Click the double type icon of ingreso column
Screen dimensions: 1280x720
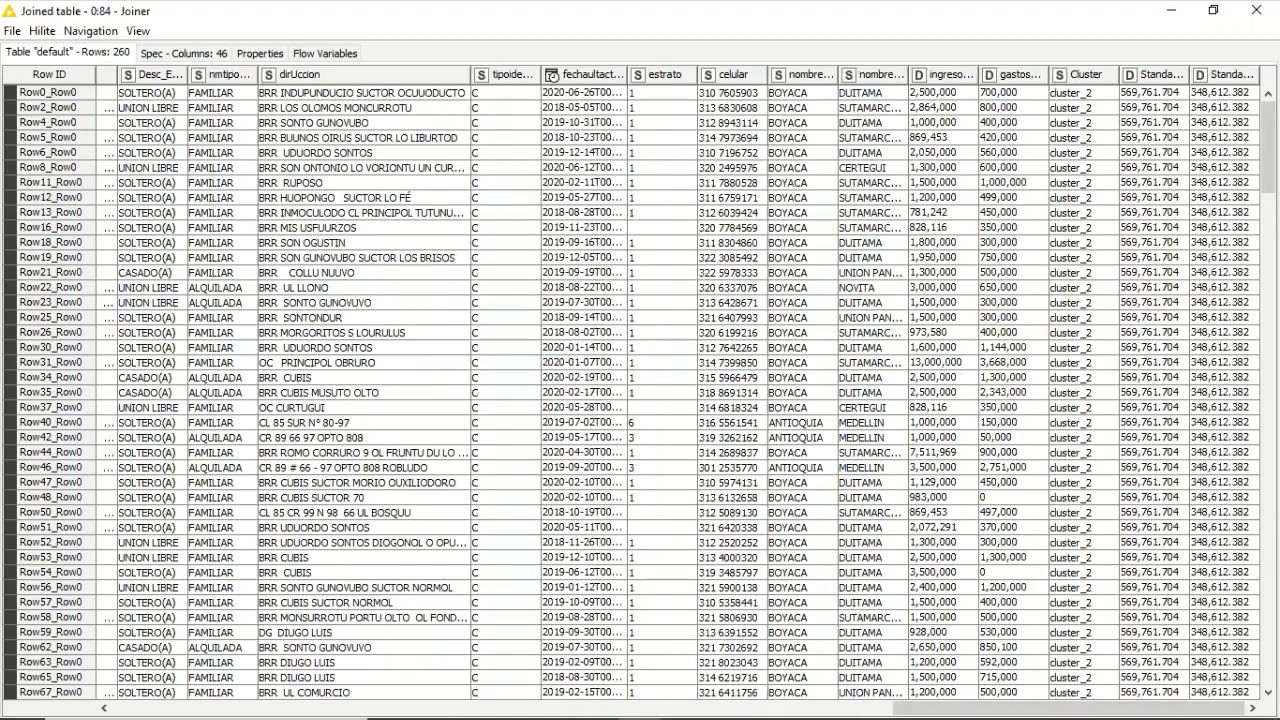tap(919, 75)
